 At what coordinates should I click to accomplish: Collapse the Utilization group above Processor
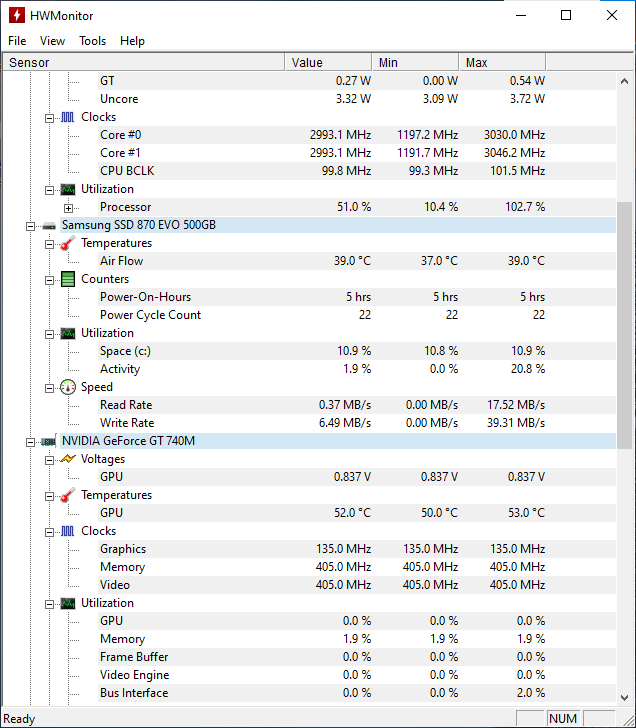point(49,190)
